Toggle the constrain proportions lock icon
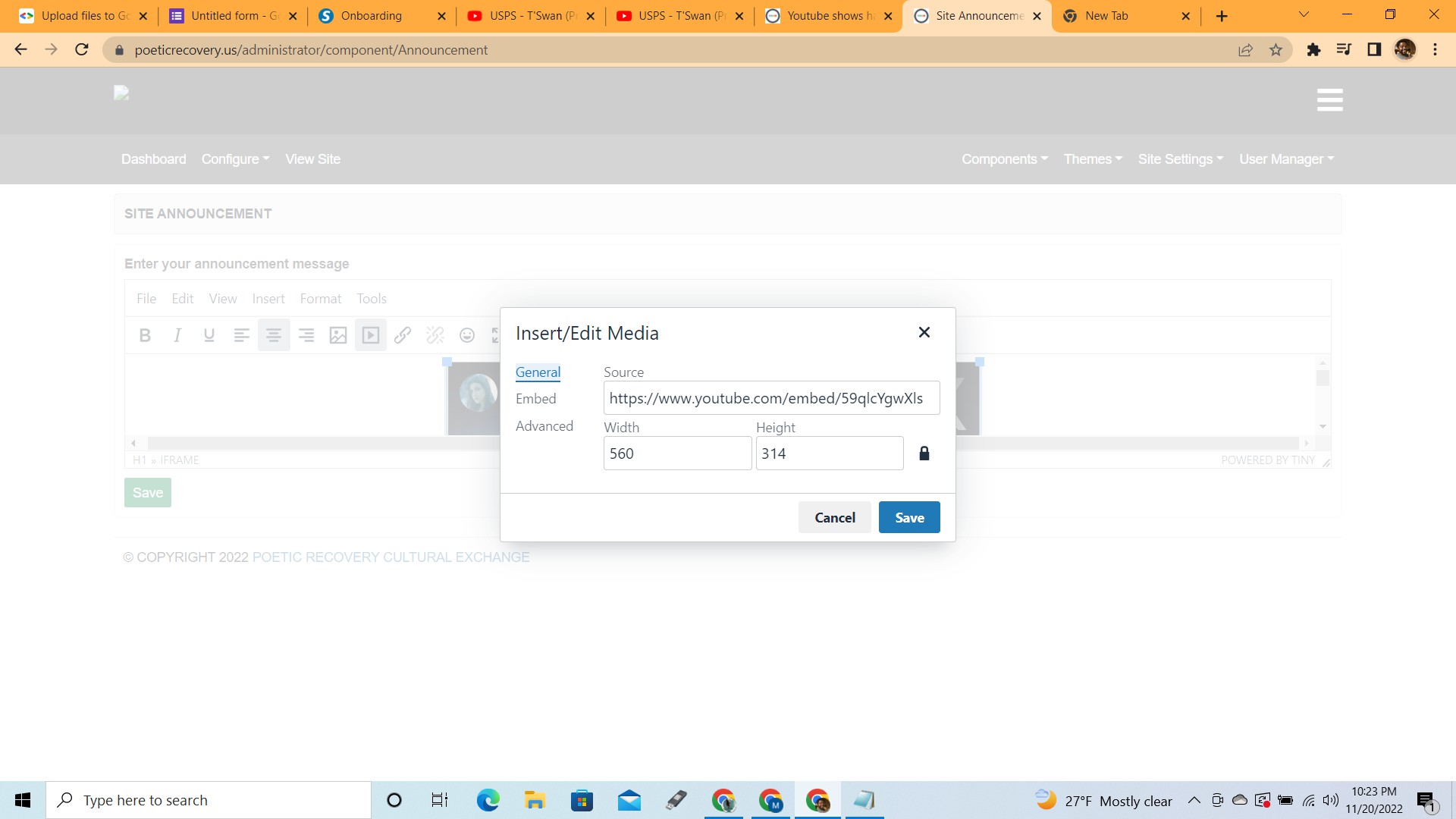This screenshot has width=1456, height=819. coord(924,453)
